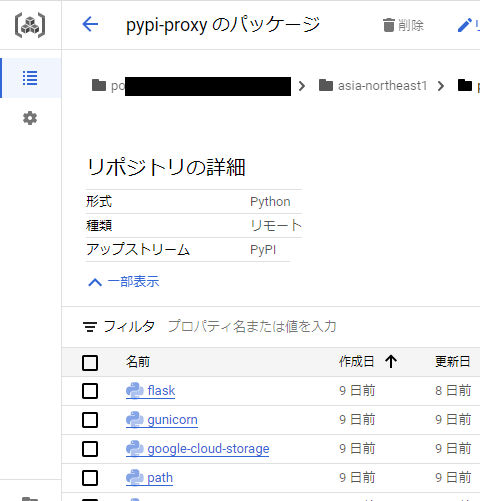Toggle the select-all checkbox in header

coord(90,363)
